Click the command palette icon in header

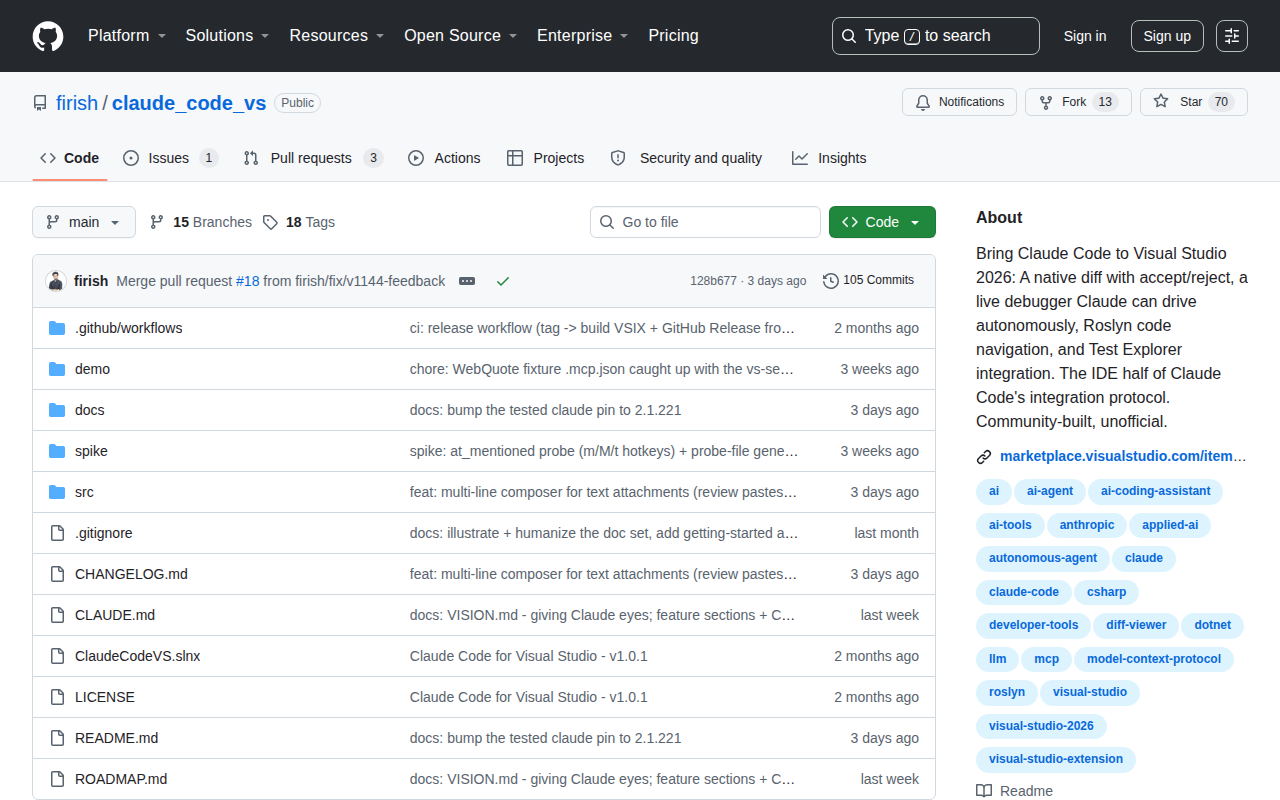coord(1232,36)
